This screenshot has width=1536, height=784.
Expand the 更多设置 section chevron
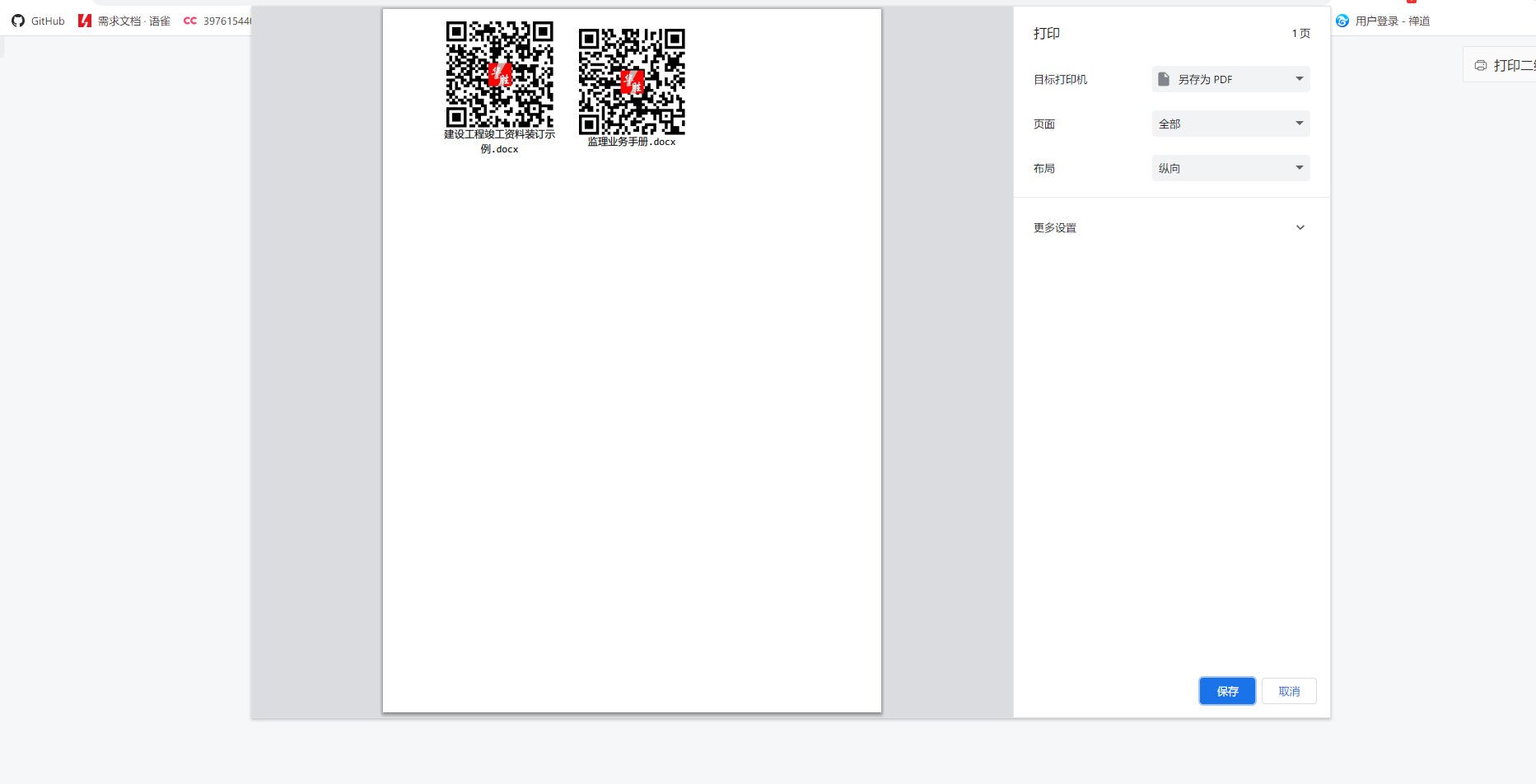click(1300, 227)
